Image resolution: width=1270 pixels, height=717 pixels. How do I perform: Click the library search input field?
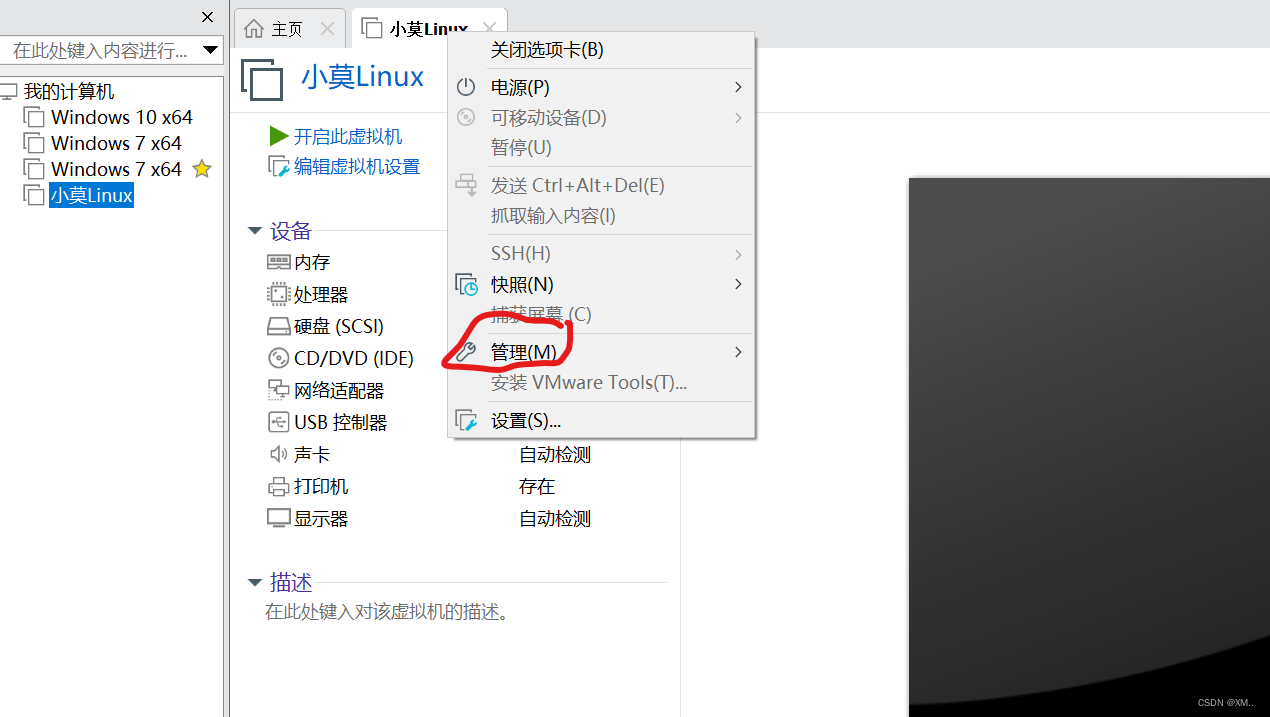pyautogui.click(x=100, y=50)
